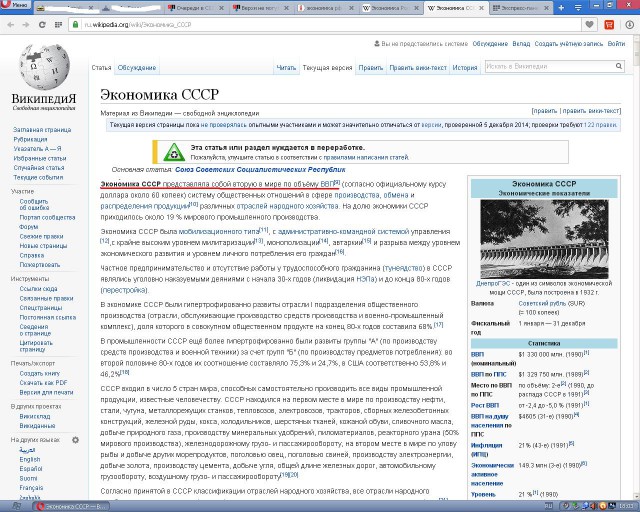Click the '122 правки' review link

600,125
